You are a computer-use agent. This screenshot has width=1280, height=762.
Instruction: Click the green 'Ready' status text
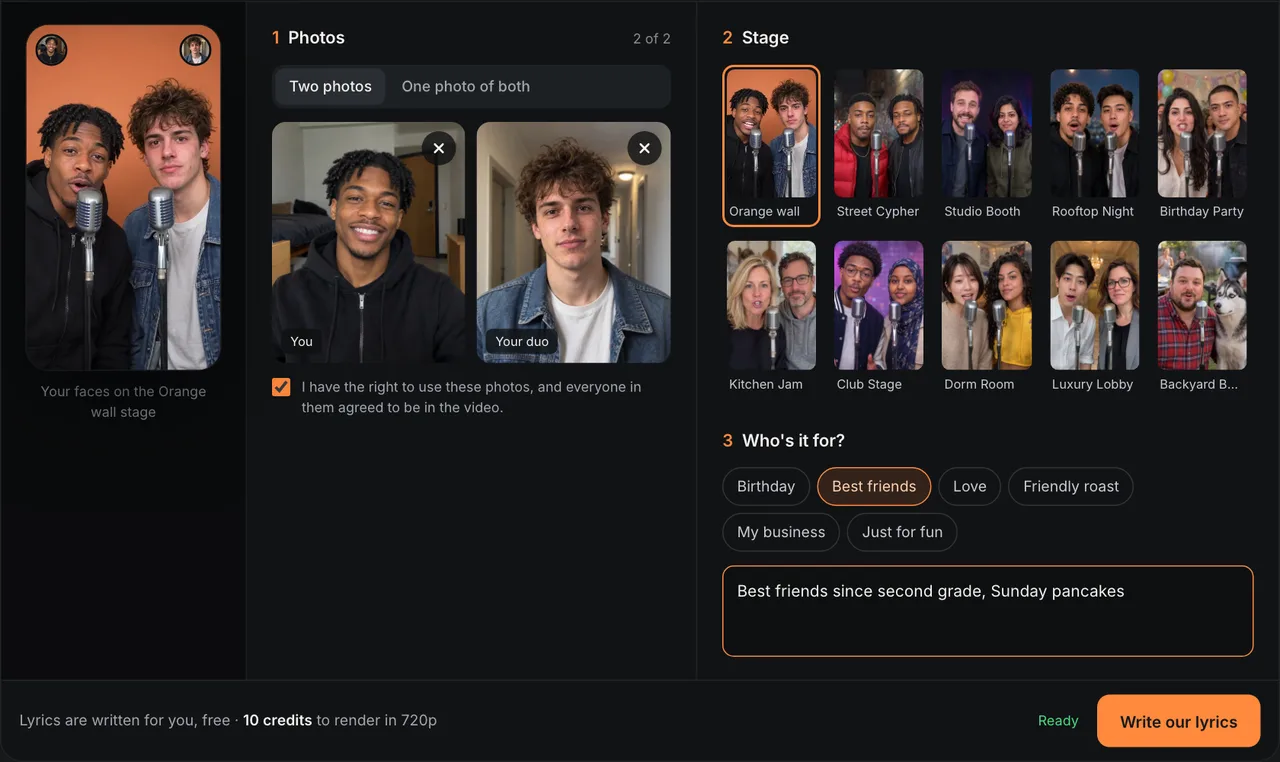tap(1058, 721)
